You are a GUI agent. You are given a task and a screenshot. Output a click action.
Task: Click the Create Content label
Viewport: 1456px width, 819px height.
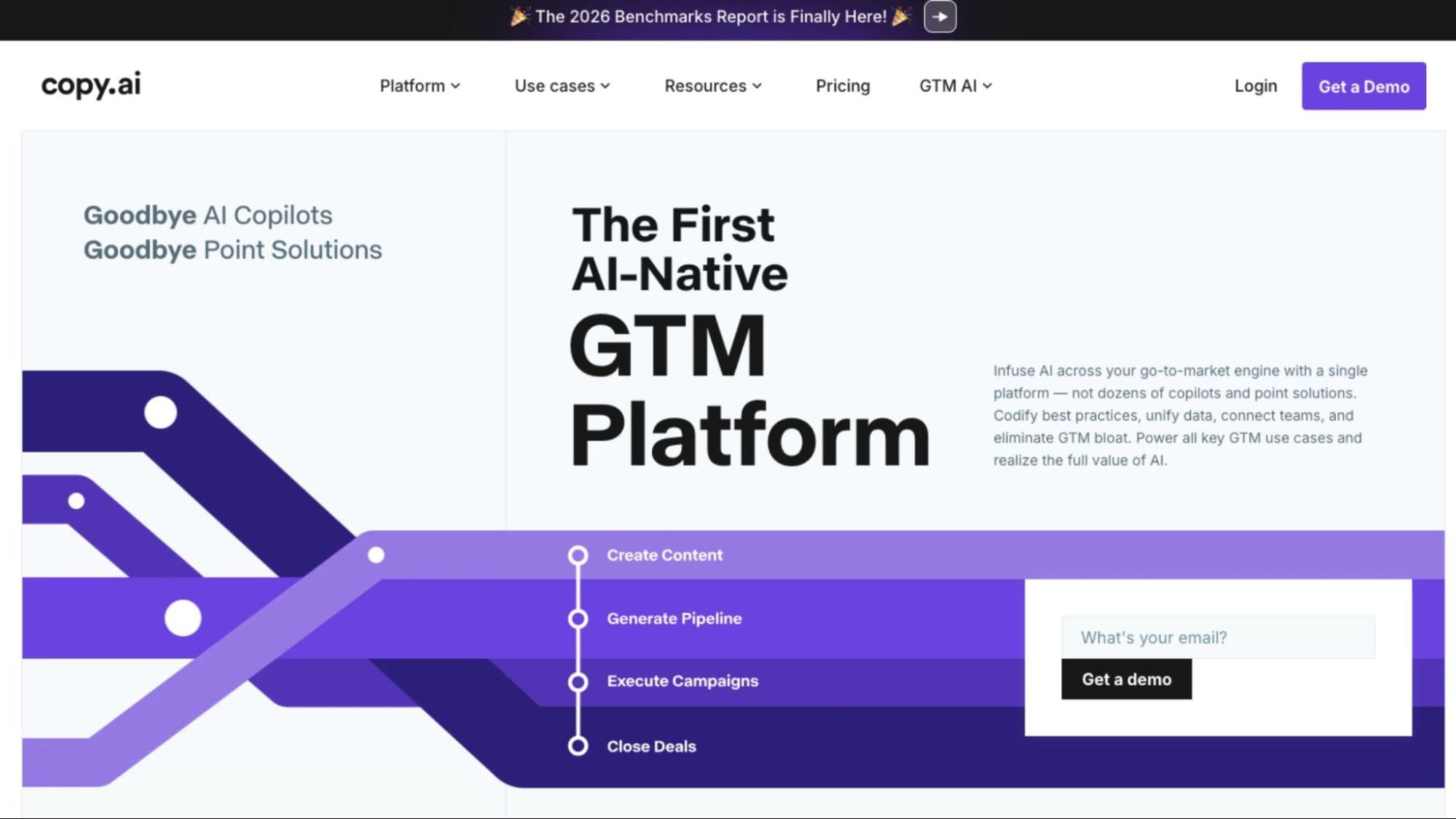click(x=665, y=555)
